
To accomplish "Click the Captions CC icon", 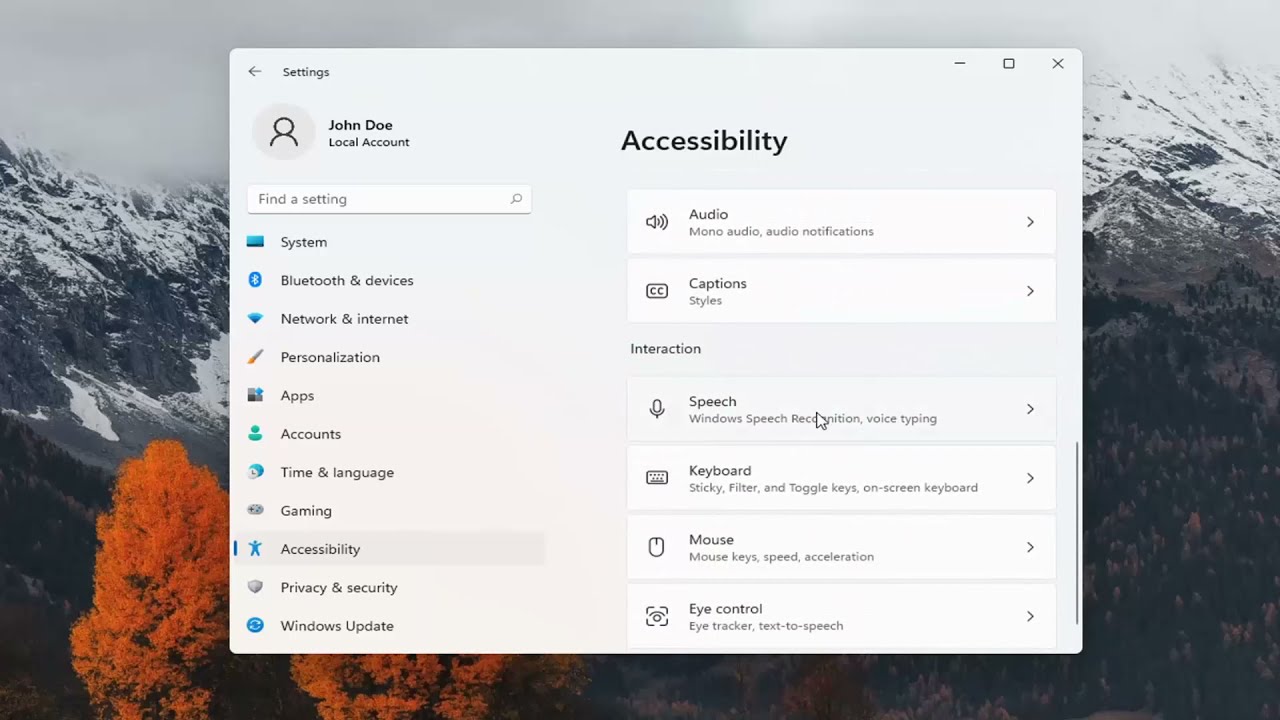I will coord(657,291).
